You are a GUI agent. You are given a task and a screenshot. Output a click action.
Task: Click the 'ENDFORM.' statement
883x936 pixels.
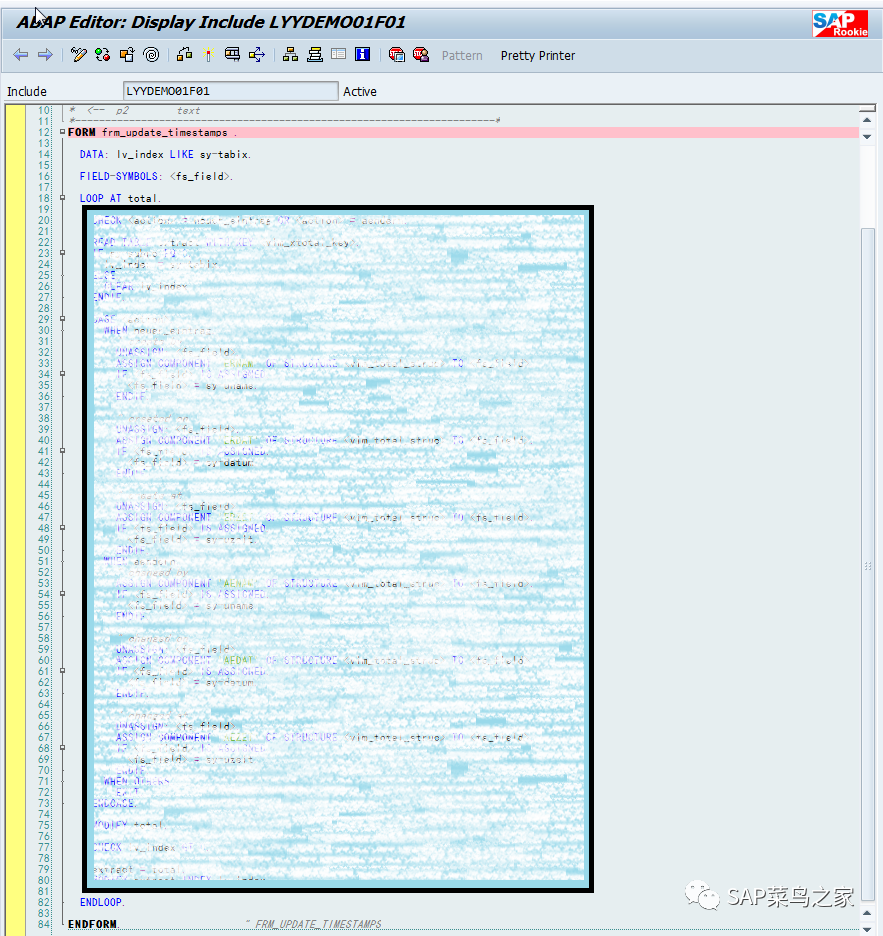pos(93,924)
